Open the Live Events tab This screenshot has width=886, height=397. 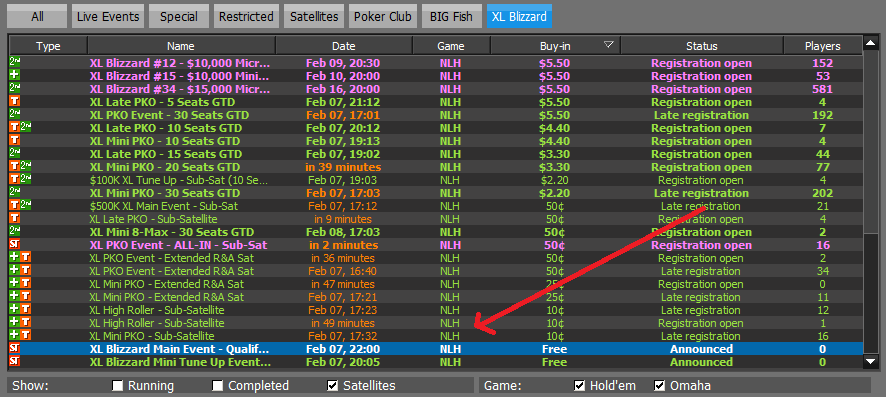coord(107,16)
